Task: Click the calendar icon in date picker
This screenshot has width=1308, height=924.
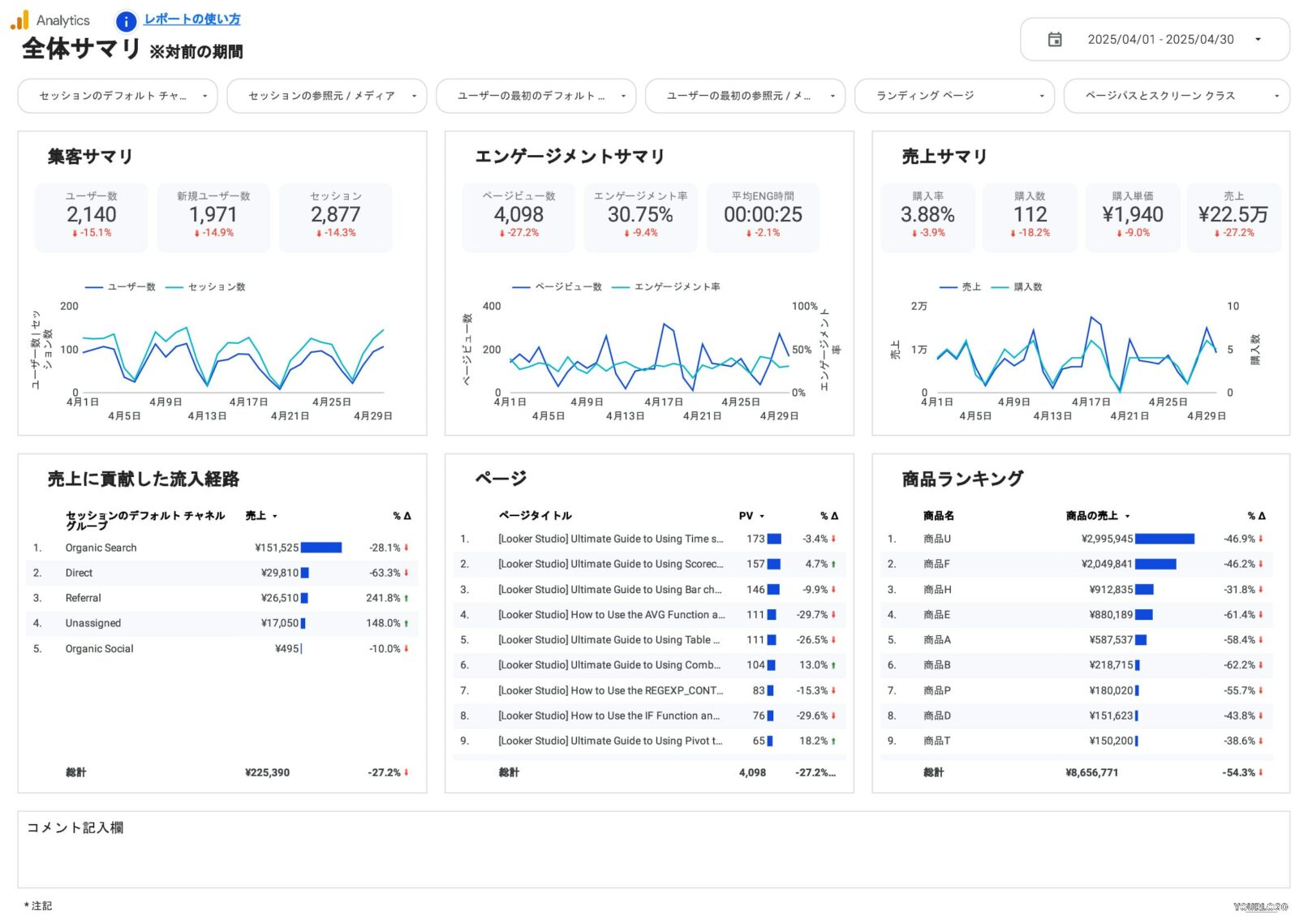Action: tap(1054, 40)
